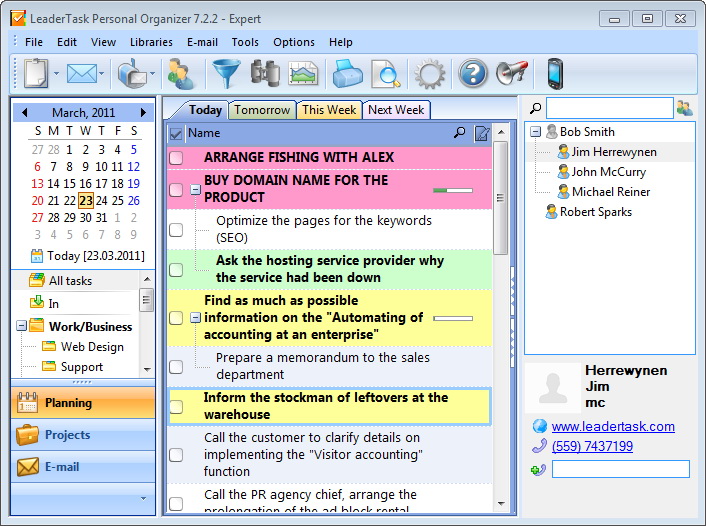Click the megaphone icon in toolbar

click(511, 73)
